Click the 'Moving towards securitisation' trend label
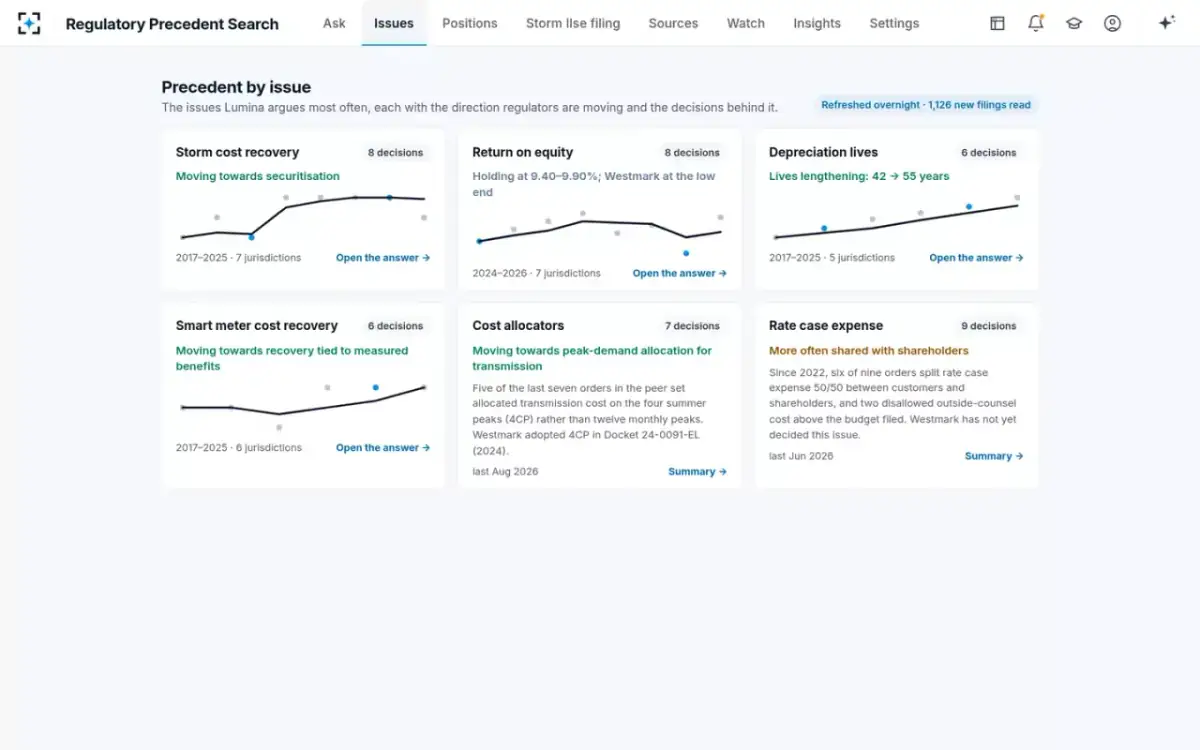The height and width of the screenshot is (750, 1200). [258, 176]
